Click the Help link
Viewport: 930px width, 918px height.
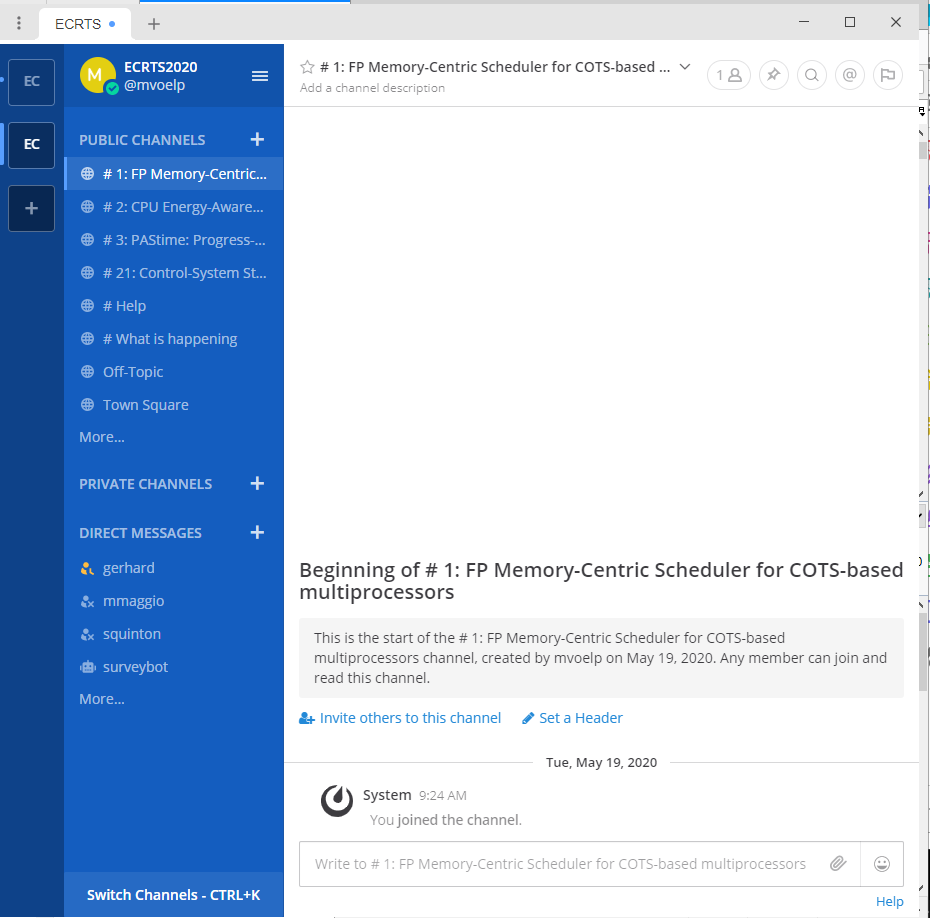click(x=889, y=901)
